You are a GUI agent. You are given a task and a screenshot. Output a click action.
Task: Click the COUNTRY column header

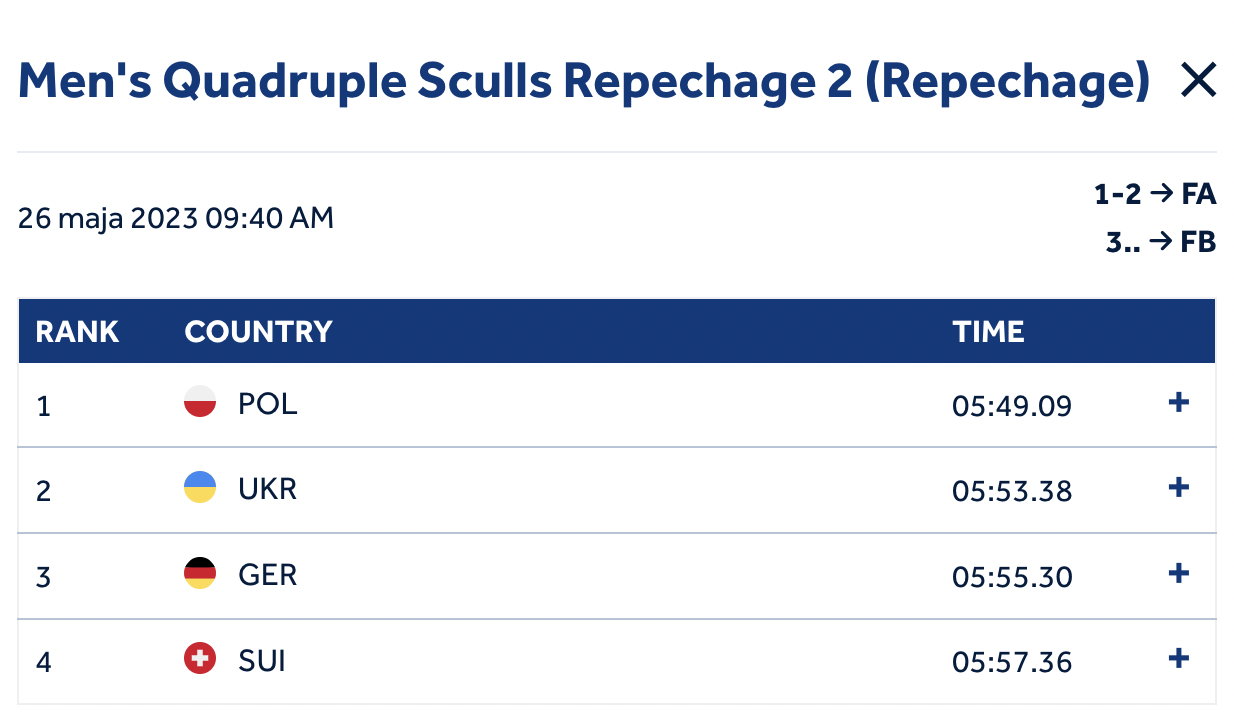tap(258, 332)
